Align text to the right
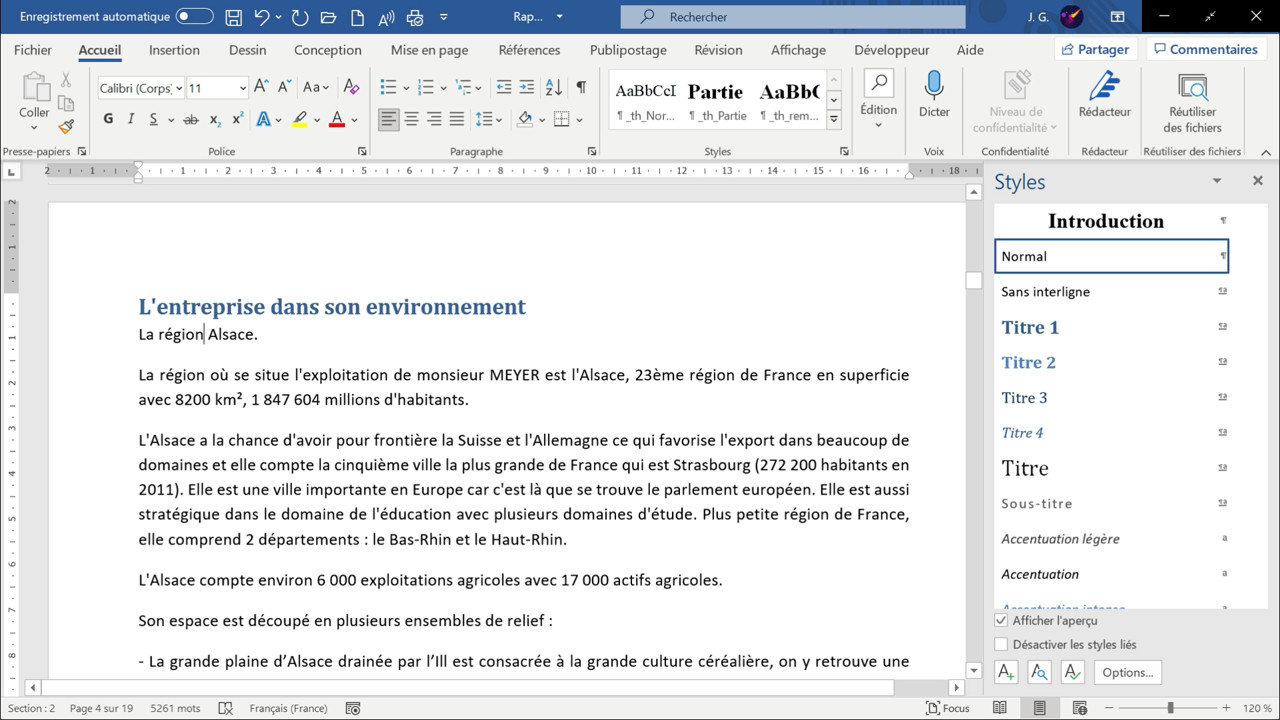 (434, 119)
